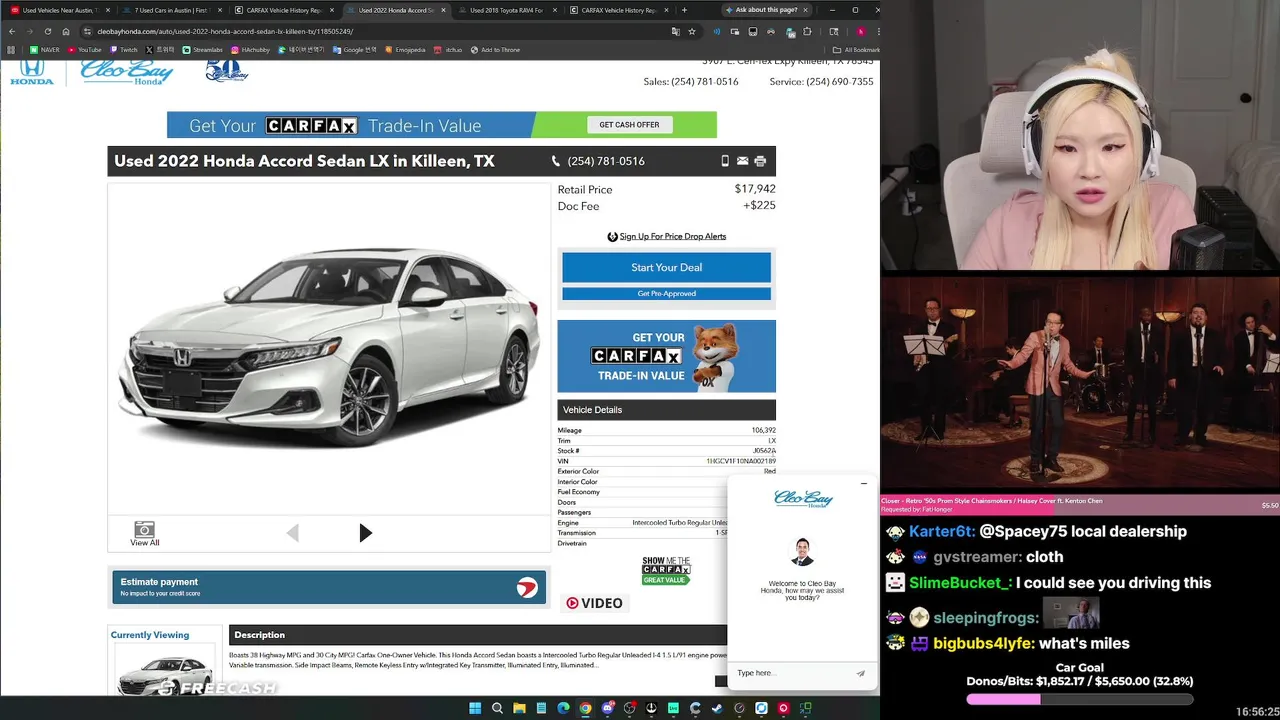Switch to the Used 2018 Toyota RAV4 tab
This screenshot has width=1280, height=720.
506,10
